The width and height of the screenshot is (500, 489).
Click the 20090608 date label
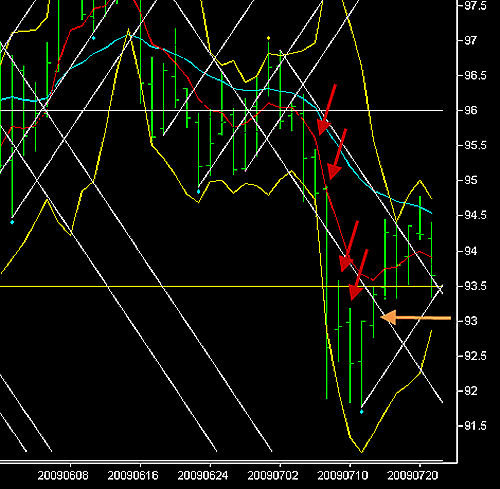coord(63,476)
